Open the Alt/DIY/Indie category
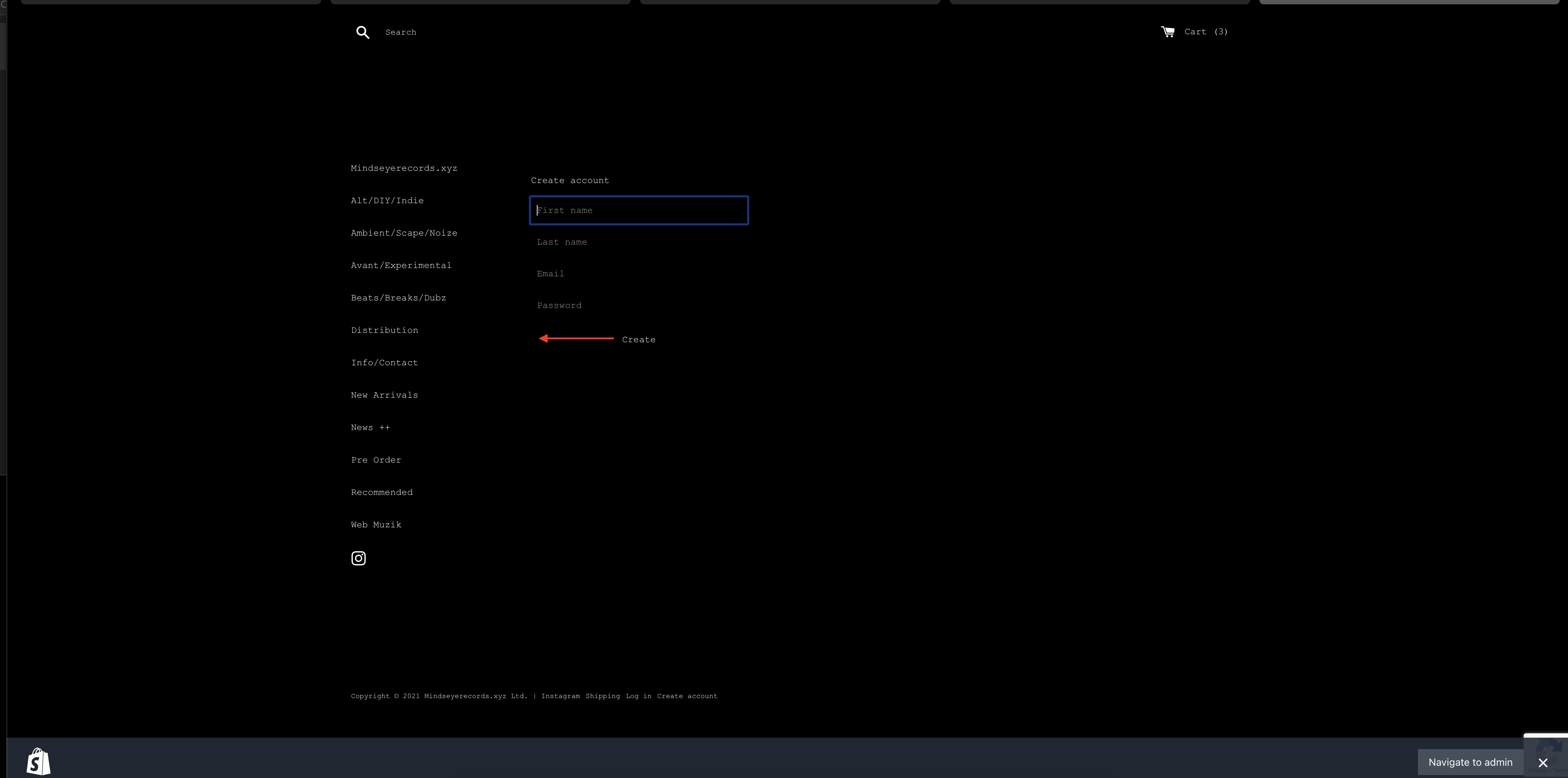 387,200
